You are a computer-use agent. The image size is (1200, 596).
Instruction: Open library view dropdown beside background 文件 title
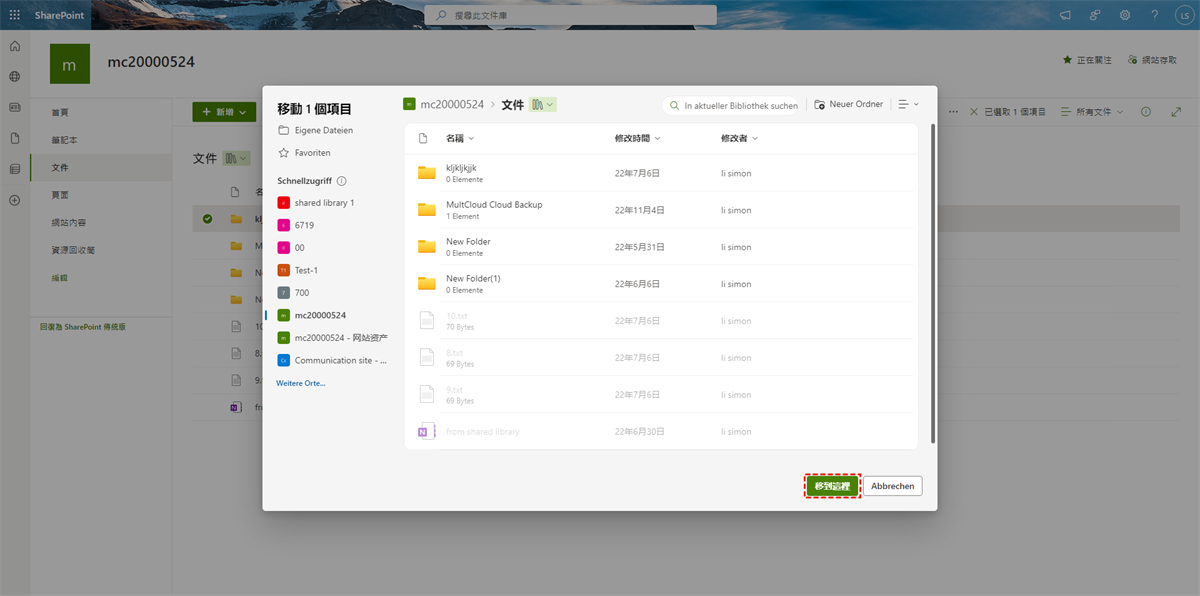coord(237,158)
